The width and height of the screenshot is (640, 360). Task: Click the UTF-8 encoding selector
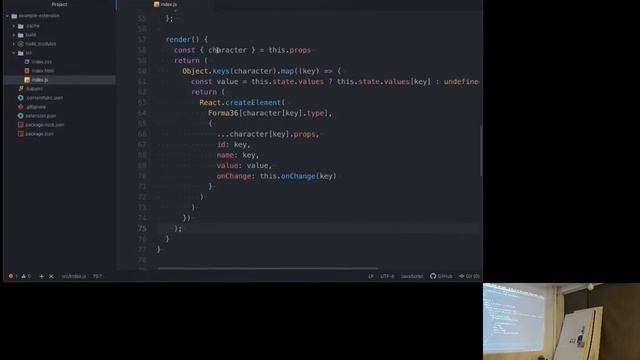tap(387, 276)
